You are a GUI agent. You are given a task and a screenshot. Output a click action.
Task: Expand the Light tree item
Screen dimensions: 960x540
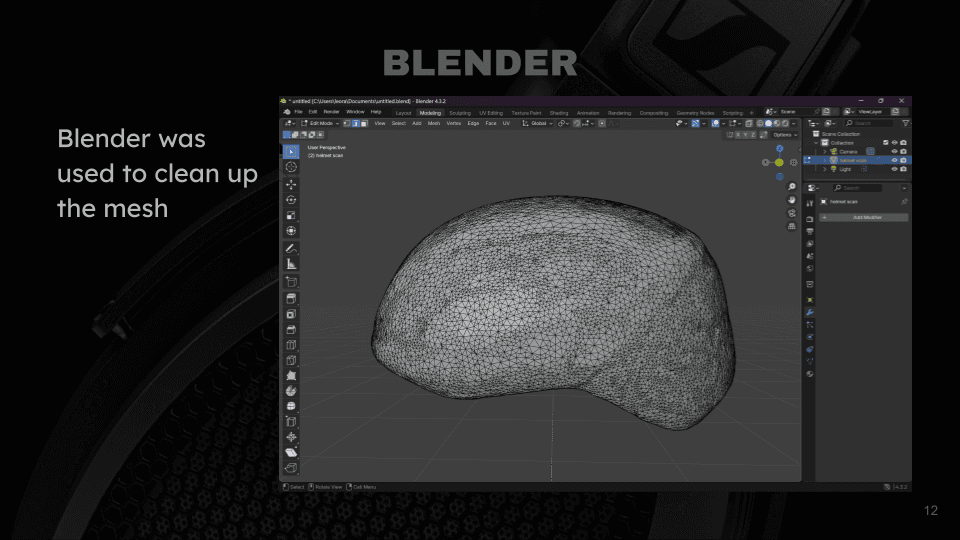[825, 169]
